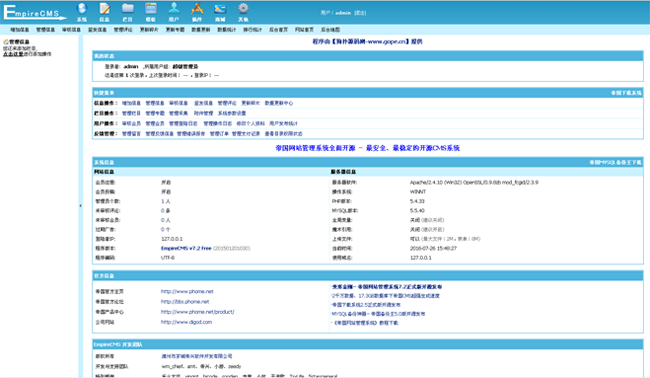The image size is (650, 378).
Task: Open the MYSQL备份神器 news link
Action: click(x=378, y=314)
